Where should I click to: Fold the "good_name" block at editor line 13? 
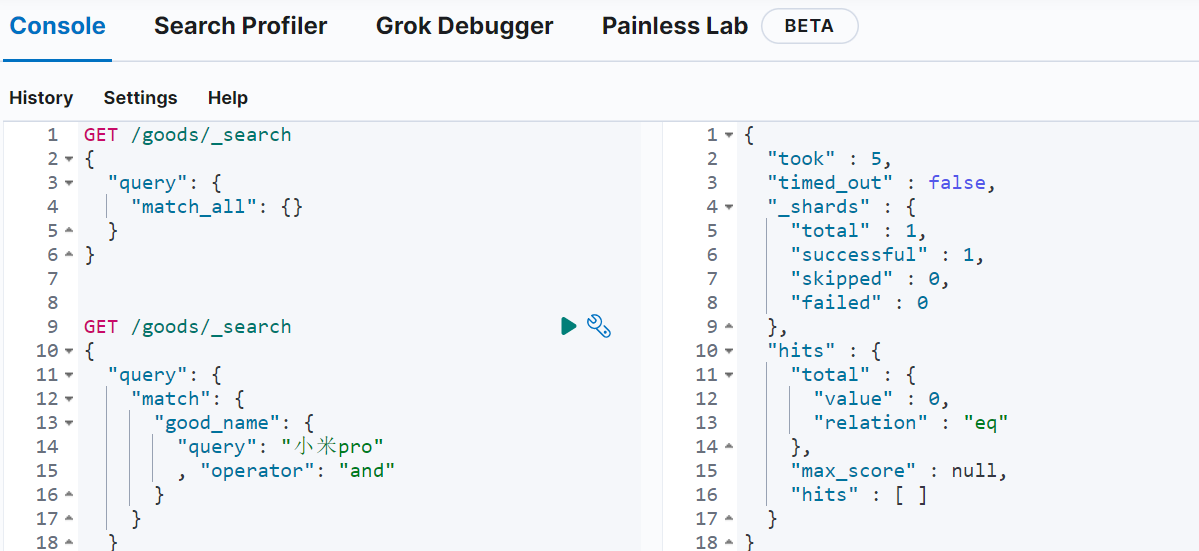68,423
